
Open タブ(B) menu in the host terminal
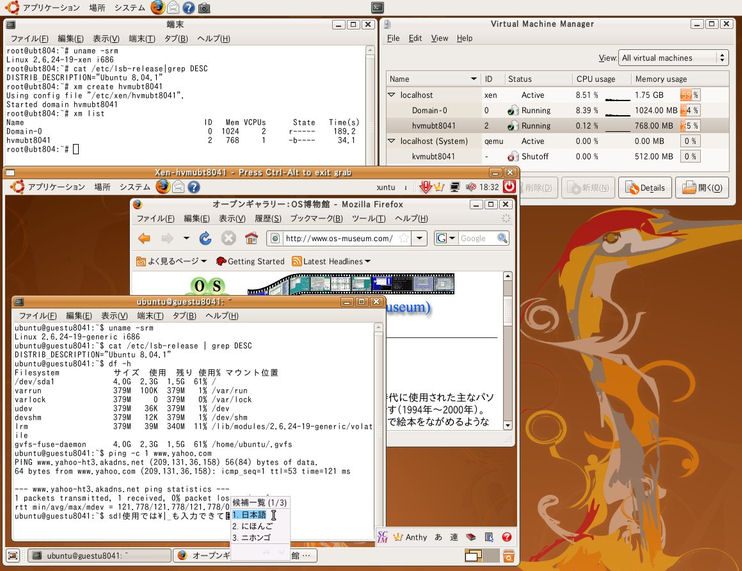(176, 39)
